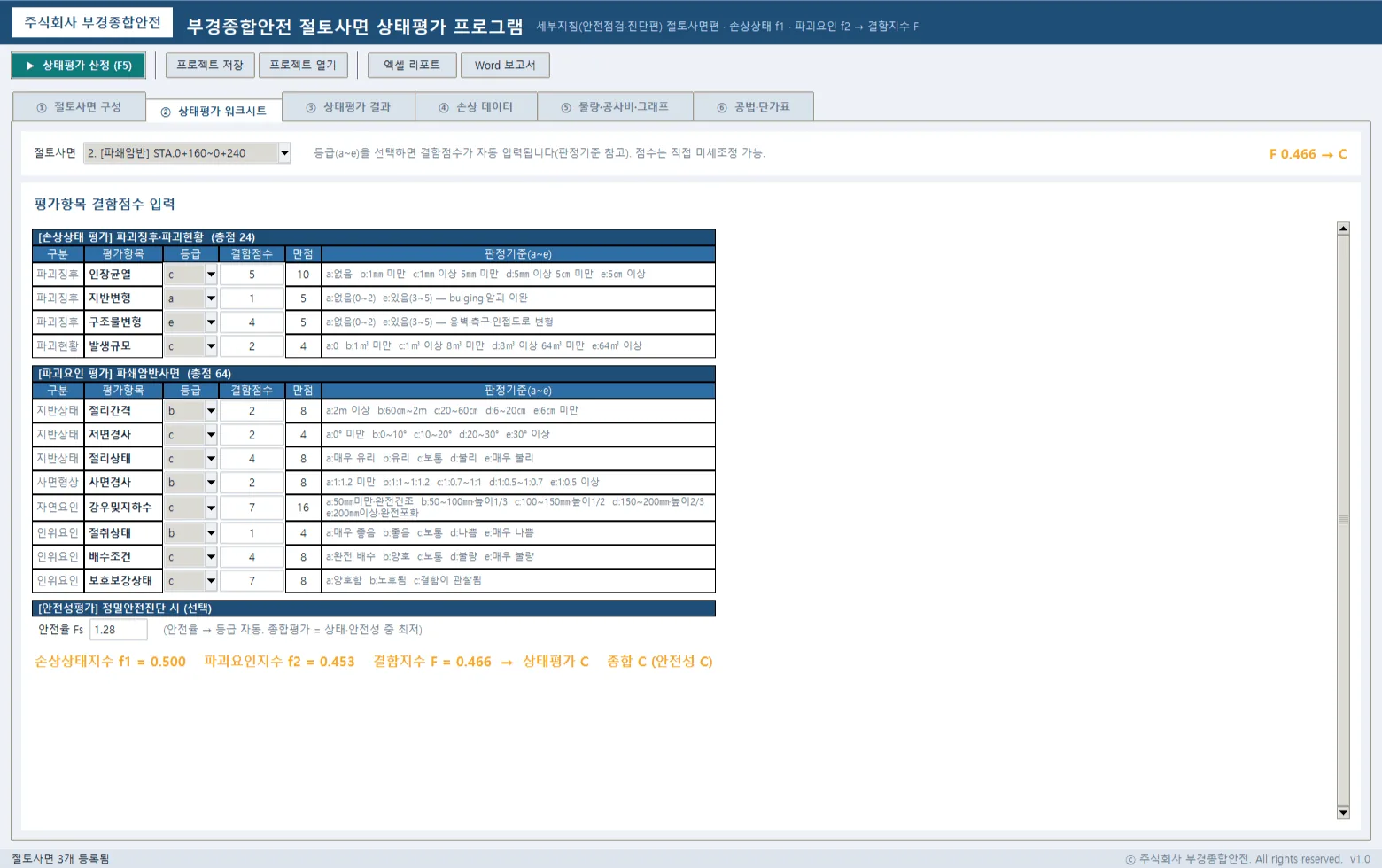Generate the Word 보고서
1382x868 pixels.
point(505,66)
